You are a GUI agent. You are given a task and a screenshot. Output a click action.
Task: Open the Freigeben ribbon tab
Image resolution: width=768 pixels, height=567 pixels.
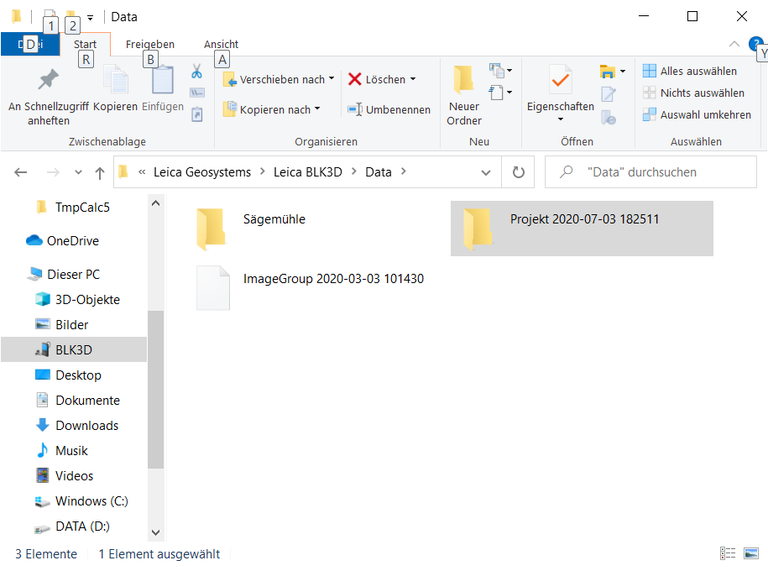150,44
